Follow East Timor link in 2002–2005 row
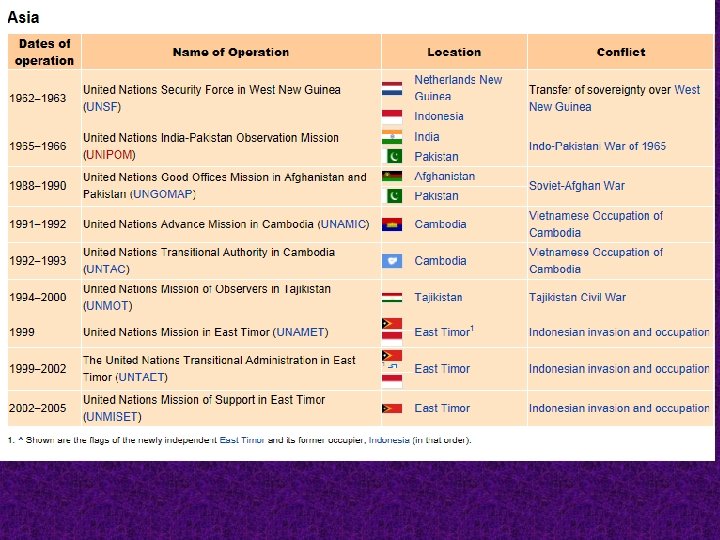Viewport: 720px width, 540px height. (442, 408)
